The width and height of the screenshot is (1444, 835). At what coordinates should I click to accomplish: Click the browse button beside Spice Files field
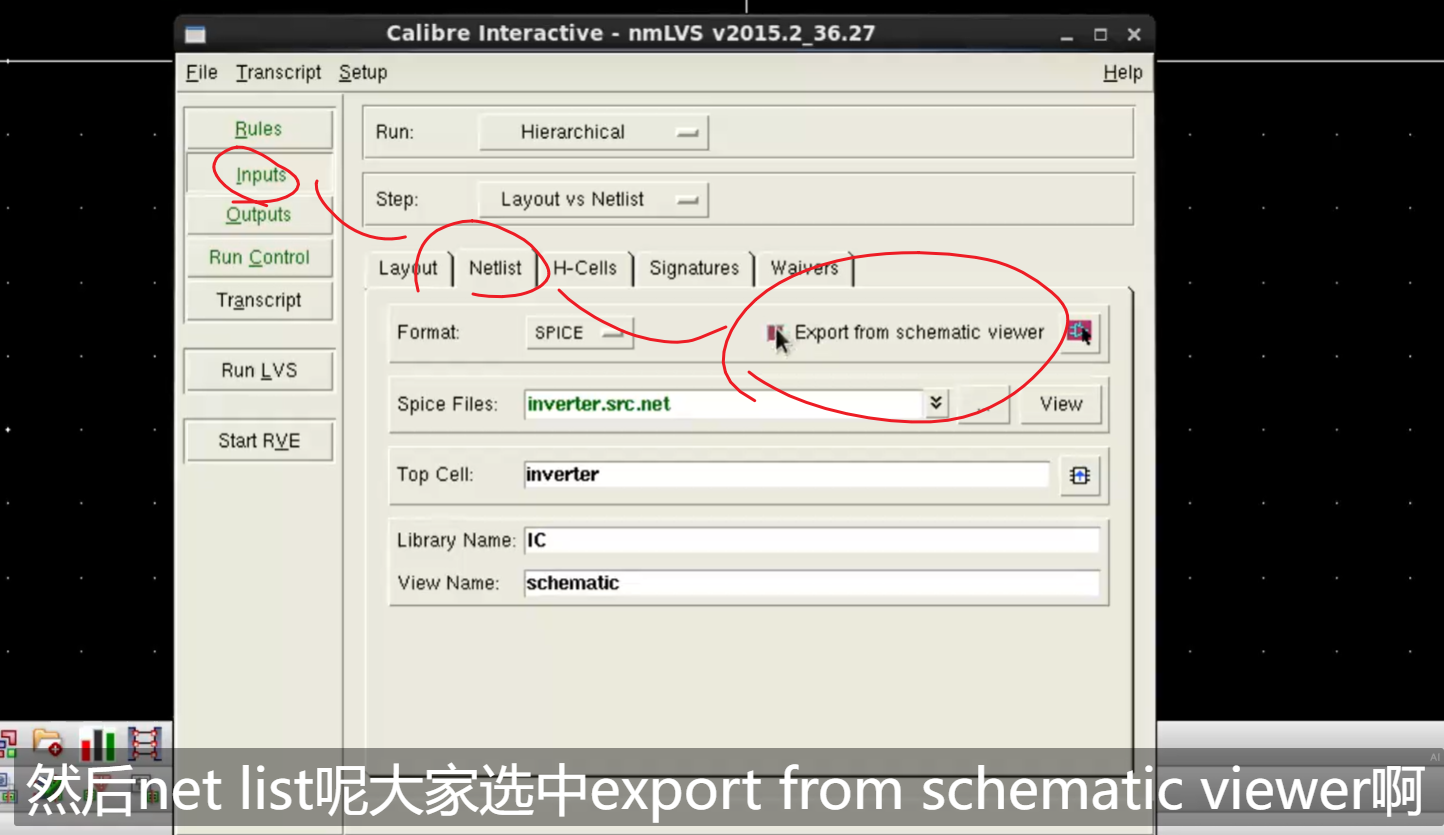(x=983, y=404)
